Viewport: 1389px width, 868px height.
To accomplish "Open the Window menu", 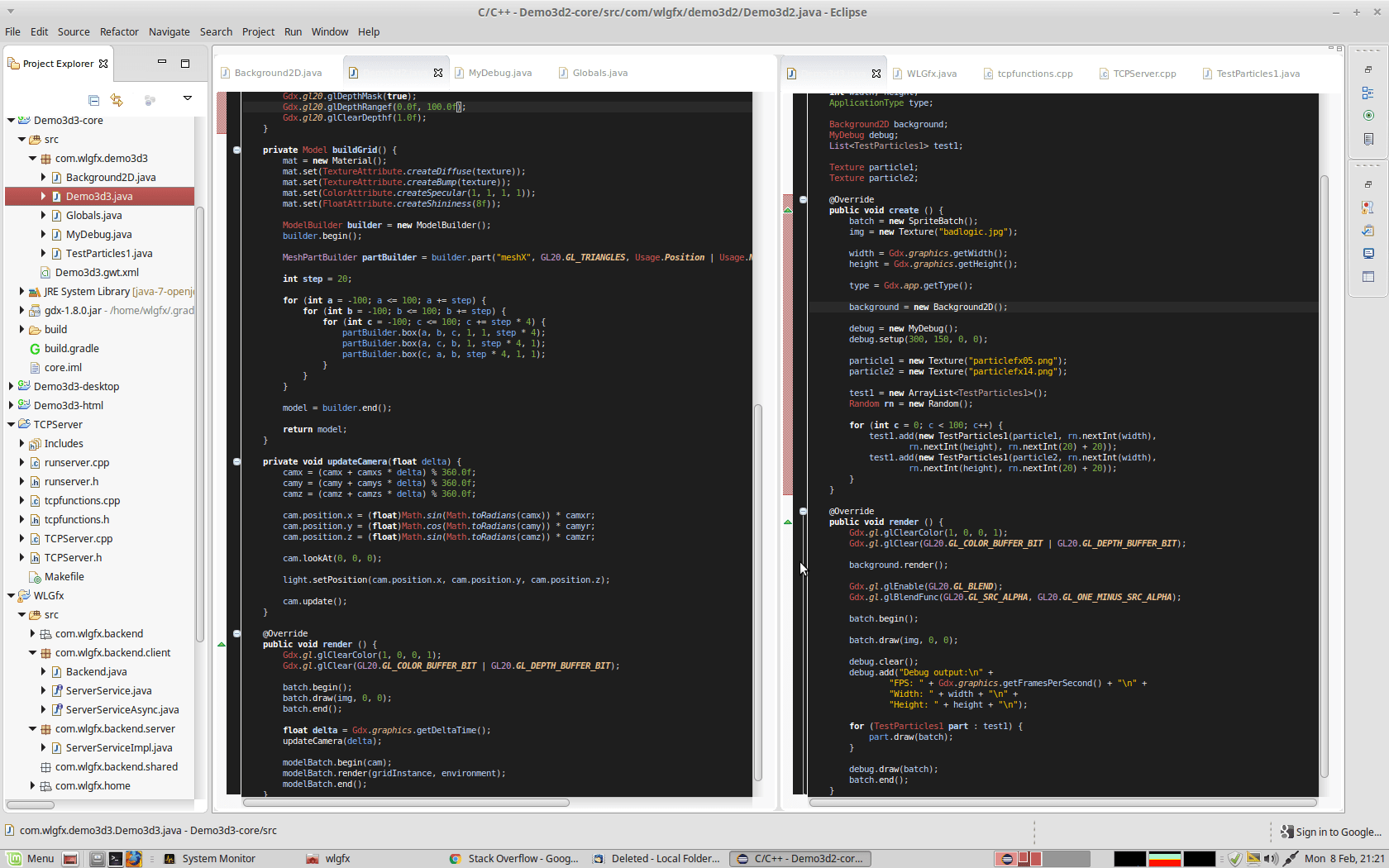I will tap(330, 31).
